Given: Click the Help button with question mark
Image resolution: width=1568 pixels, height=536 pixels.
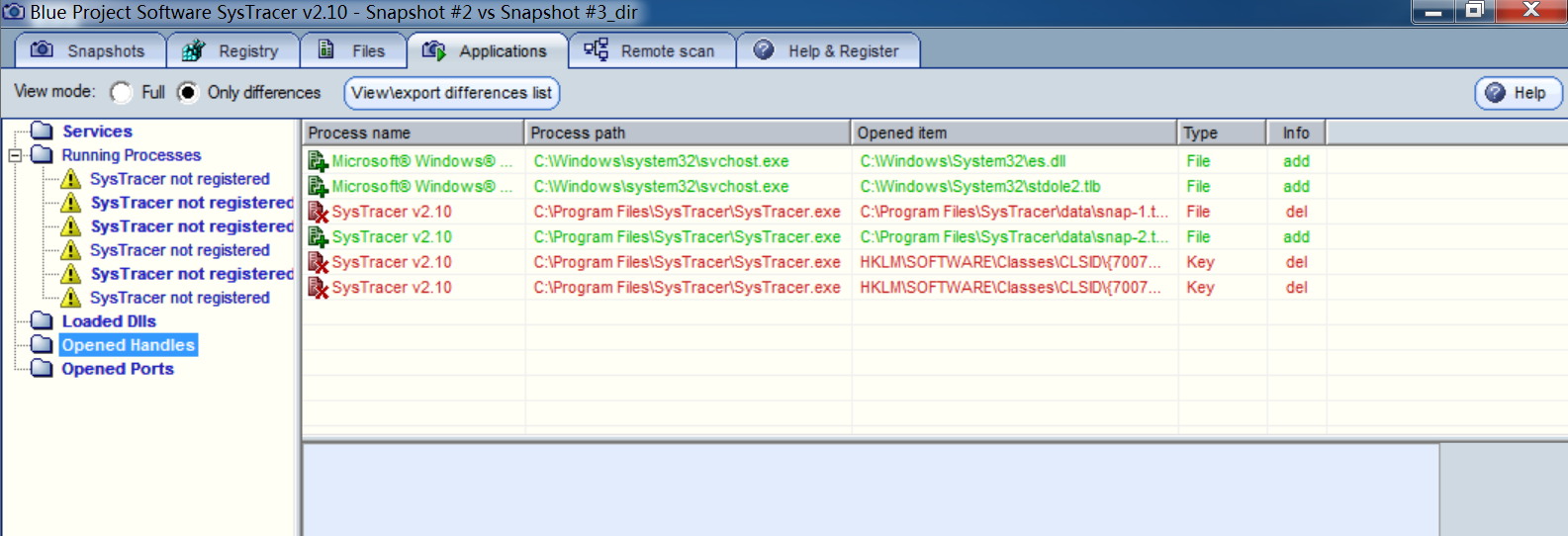Looking at the screenshot, I should click(1518, 93).
